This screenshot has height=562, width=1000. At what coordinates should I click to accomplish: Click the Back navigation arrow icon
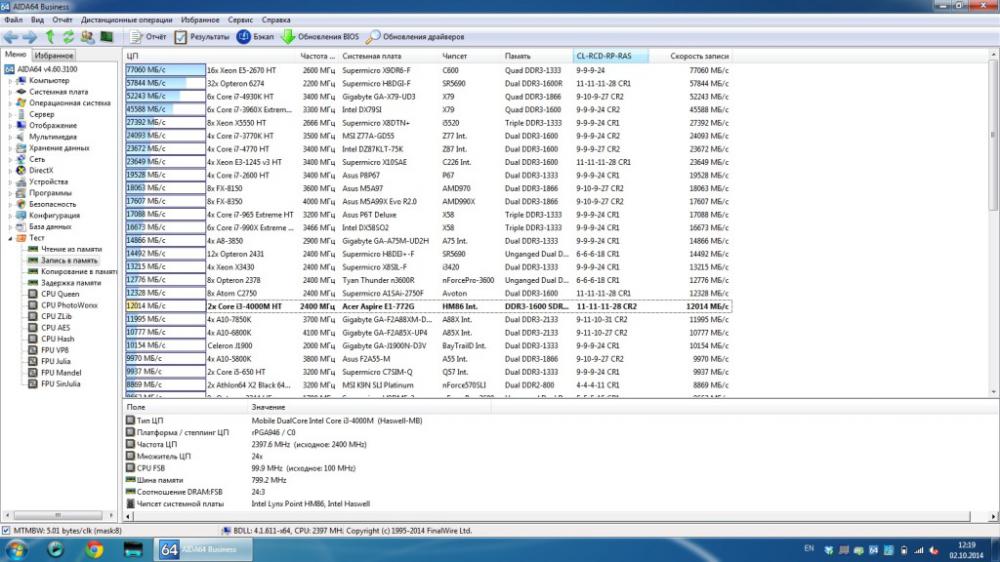(11, 37)
